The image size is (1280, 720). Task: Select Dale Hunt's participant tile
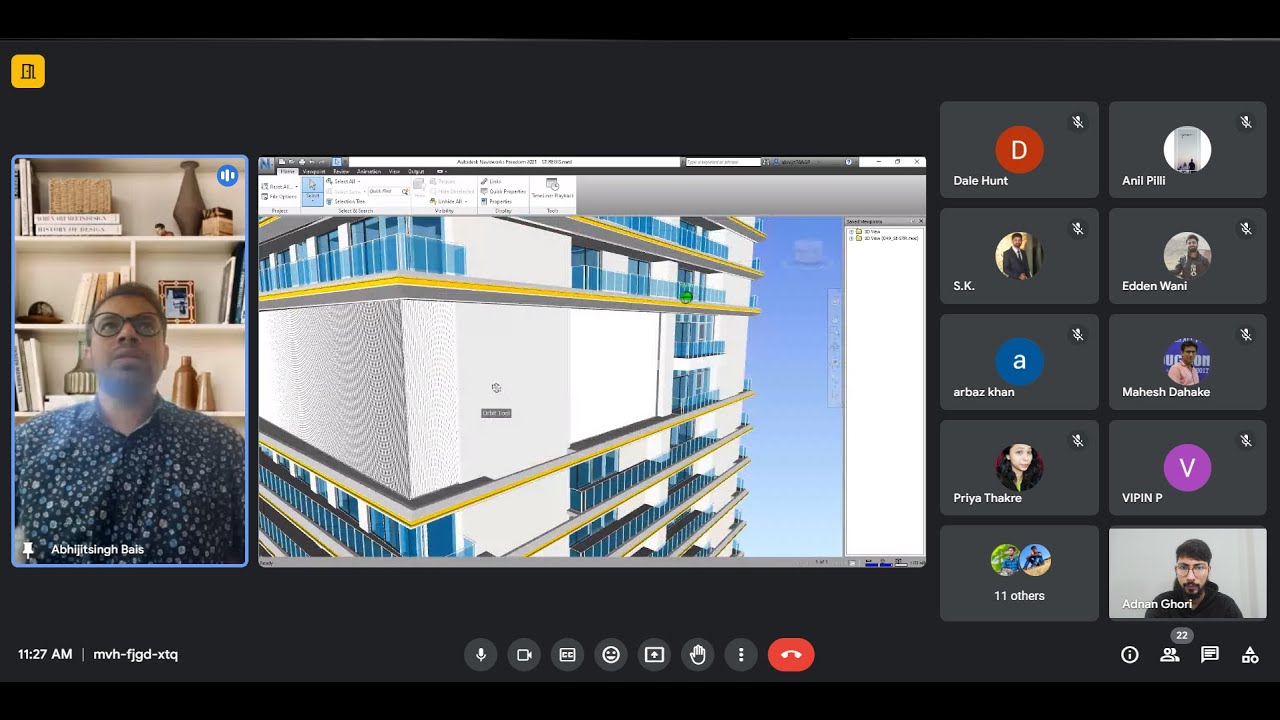1019,149
